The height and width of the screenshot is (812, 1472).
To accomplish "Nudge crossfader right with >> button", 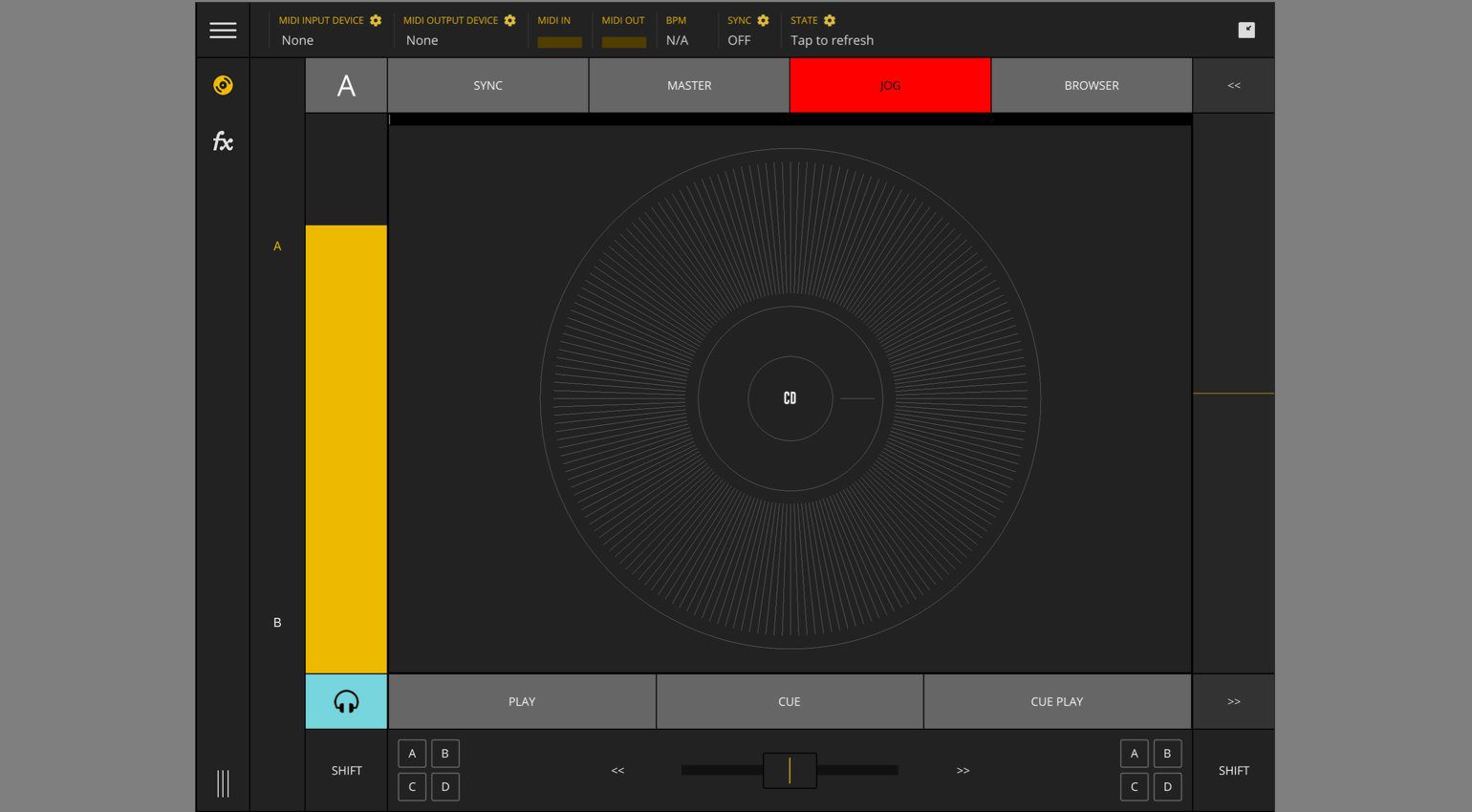I will pyautogui.click(x=963, y=770).
